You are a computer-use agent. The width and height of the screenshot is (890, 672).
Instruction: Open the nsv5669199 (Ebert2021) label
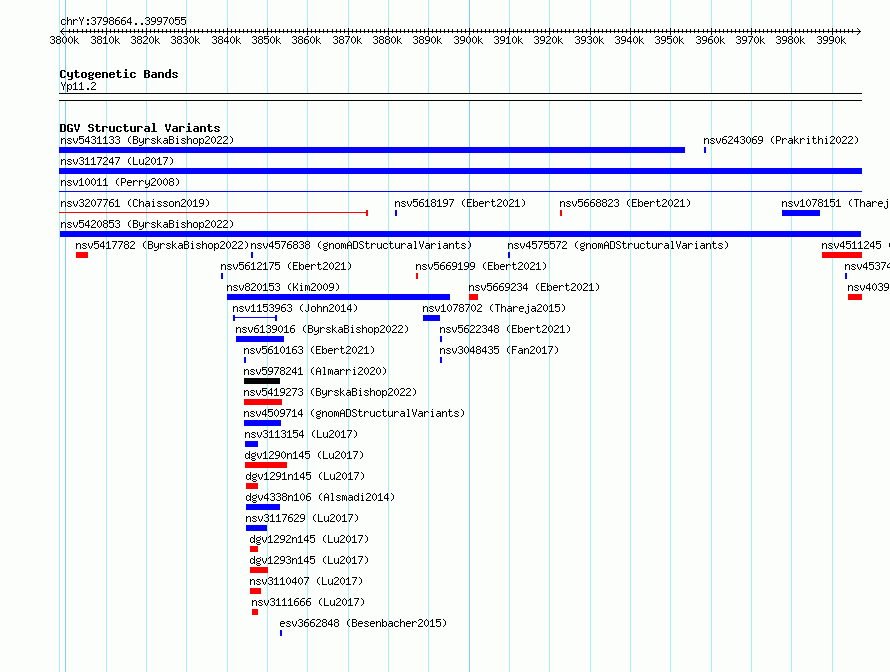point(481,266)
